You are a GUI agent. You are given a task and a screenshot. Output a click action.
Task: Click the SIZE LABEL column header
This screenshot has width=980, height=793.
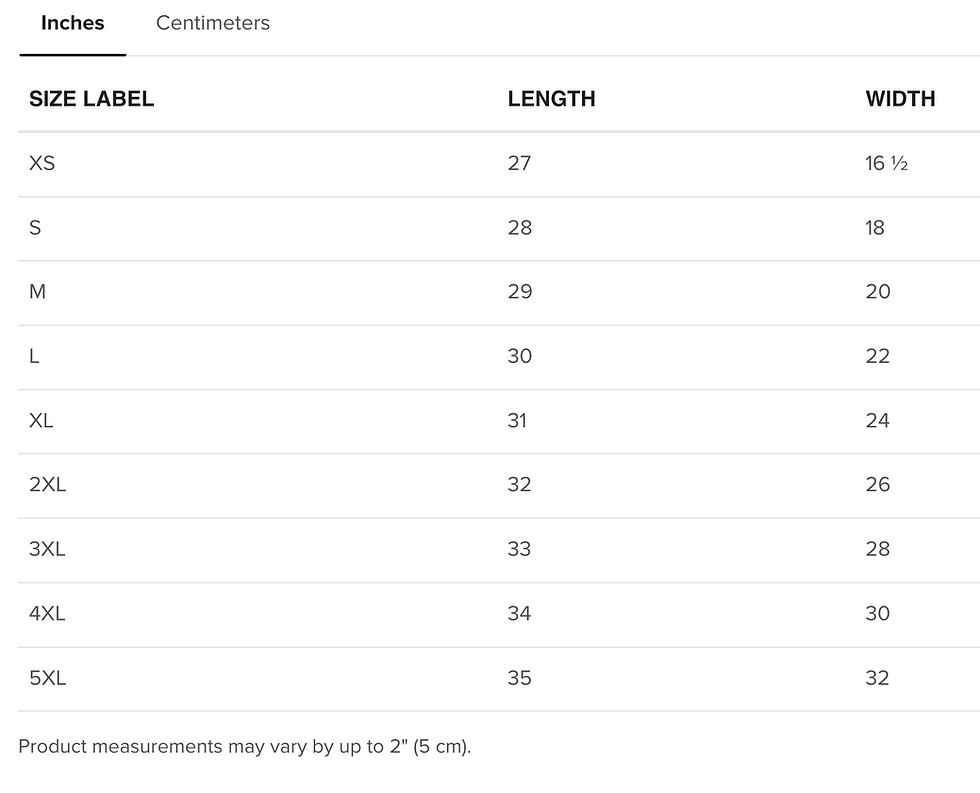tap(91, 99)
